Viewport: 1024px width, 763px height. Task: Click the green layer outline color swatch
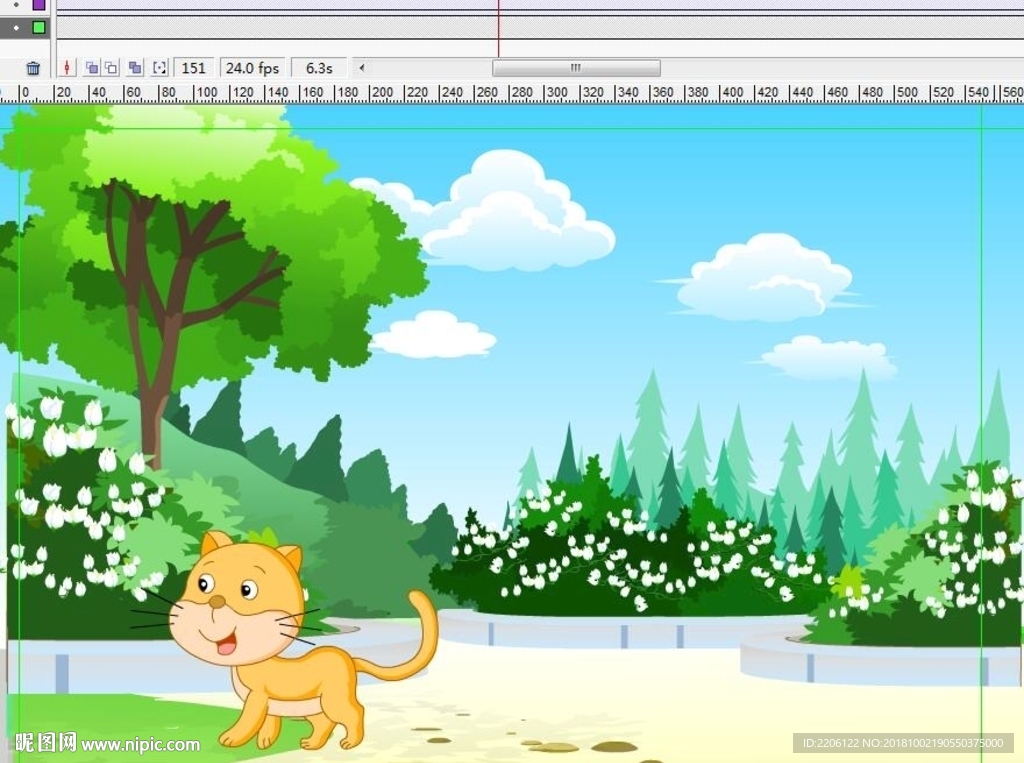tap(39, 27)
